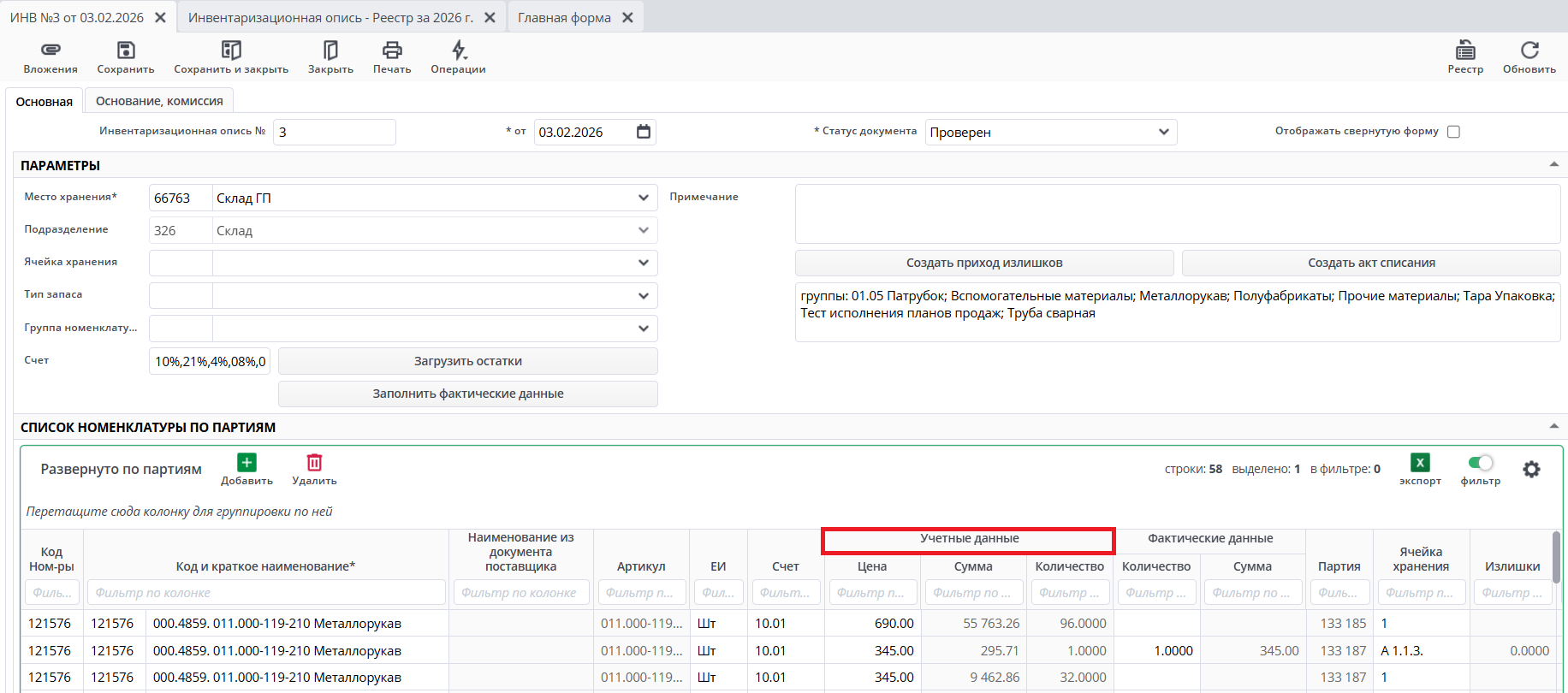Click the Обновить refresh icon

point(1529,50)
